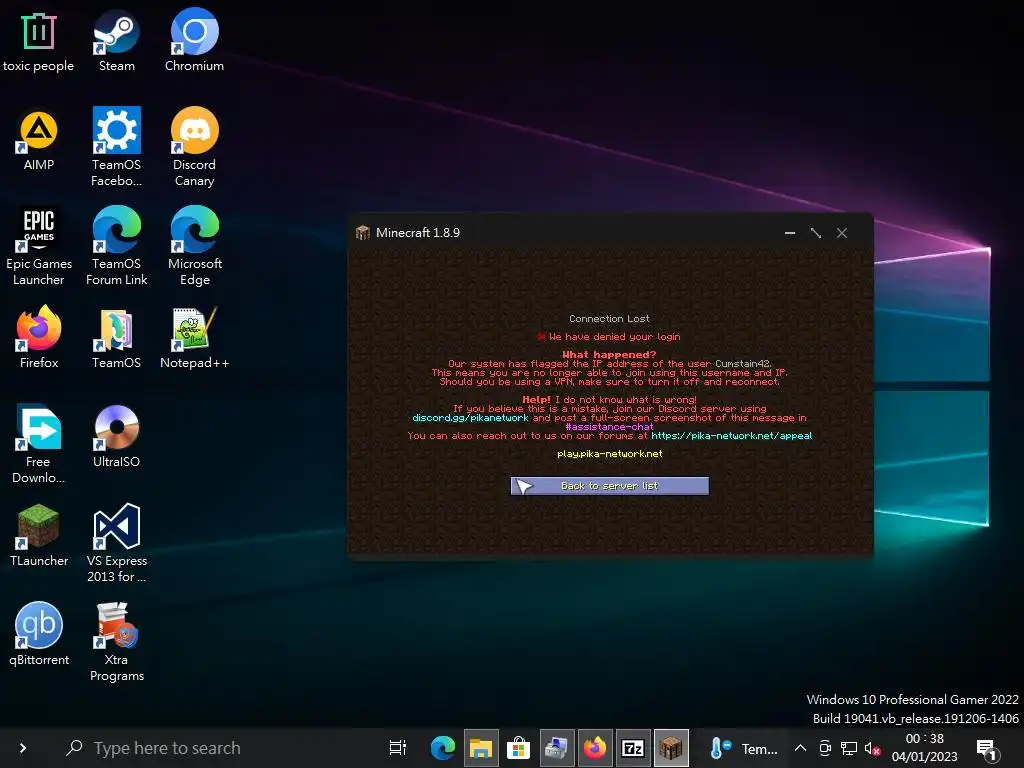
Task: Click the Meet Now camera tray icon
Action: pos(825,748)
